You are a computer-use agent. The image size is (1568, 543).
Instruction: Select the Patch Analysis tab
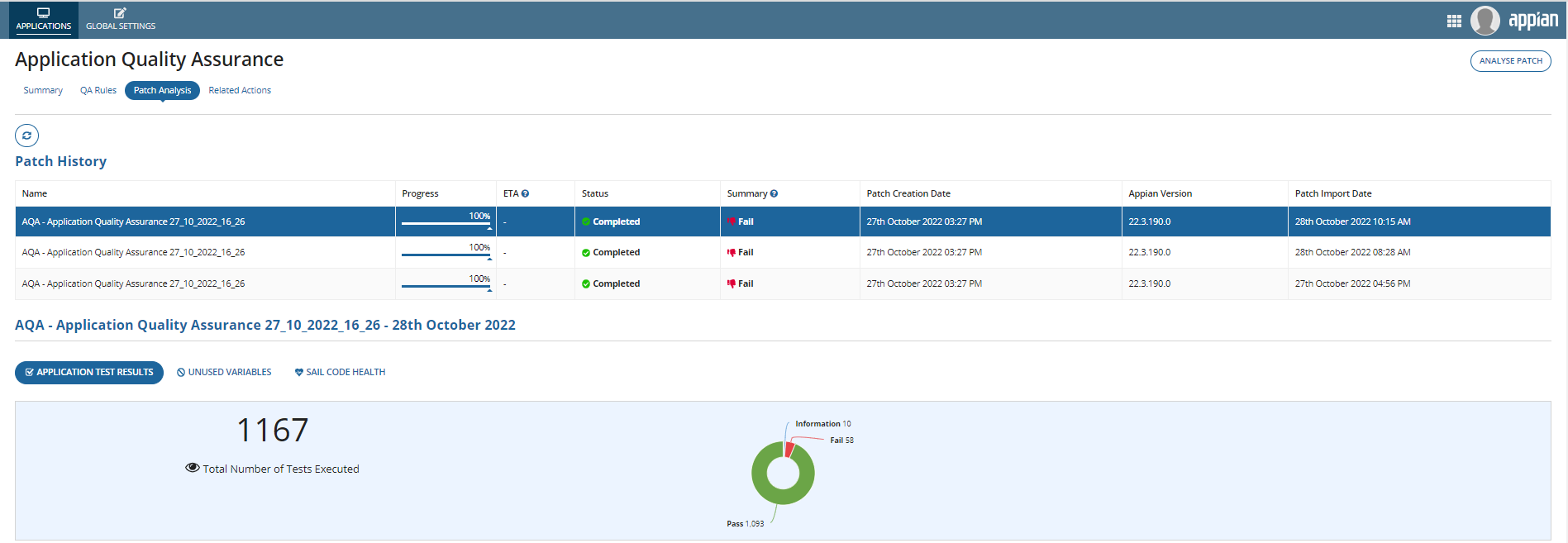(x=162, y=90)
